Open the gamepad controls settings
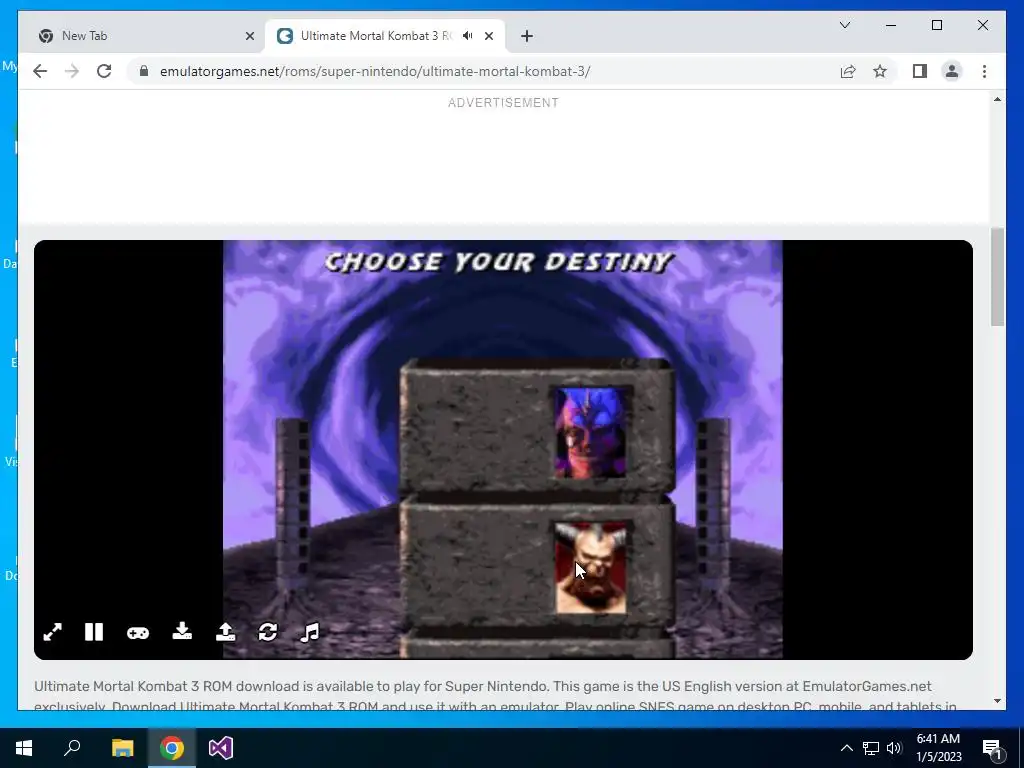This screenshot has height=768, width=1024. tap(138, 633)
